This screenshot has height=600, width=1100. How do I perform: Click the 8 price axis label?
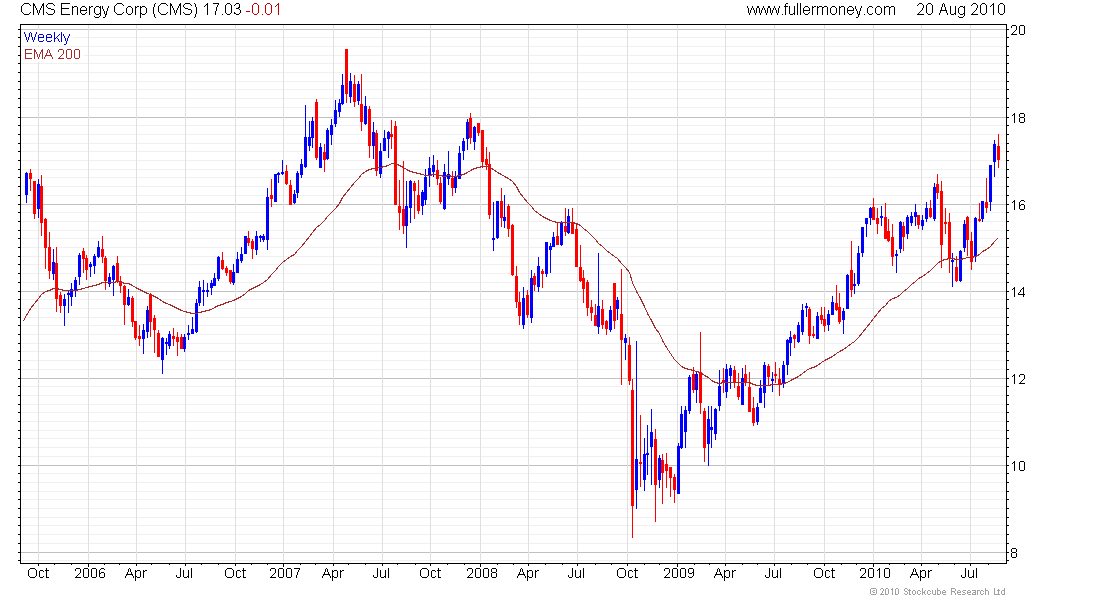[1014, 553]
